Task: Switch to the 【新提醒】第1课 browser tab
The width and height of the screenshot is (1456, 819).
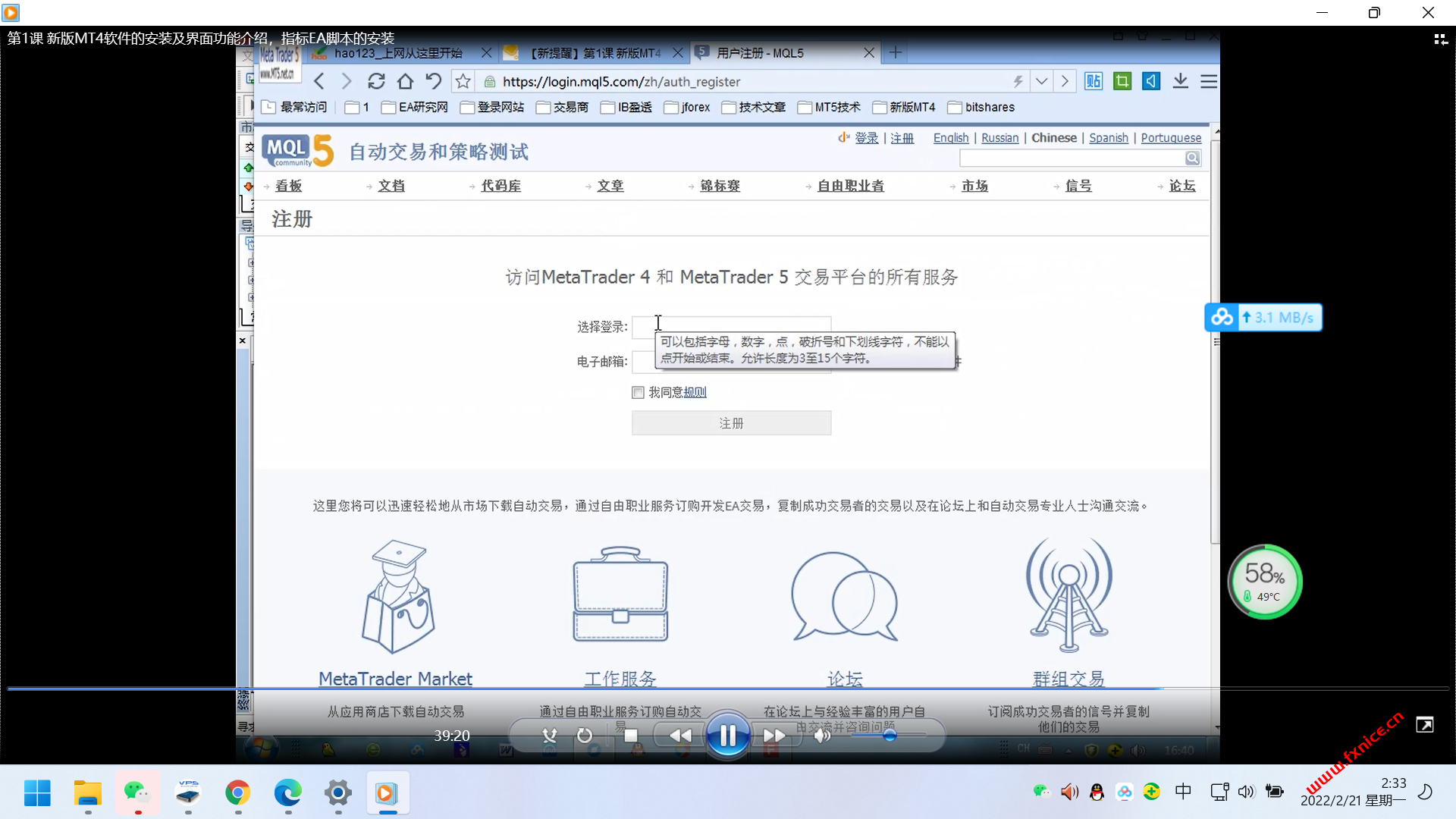Action: tap(594, 53)
